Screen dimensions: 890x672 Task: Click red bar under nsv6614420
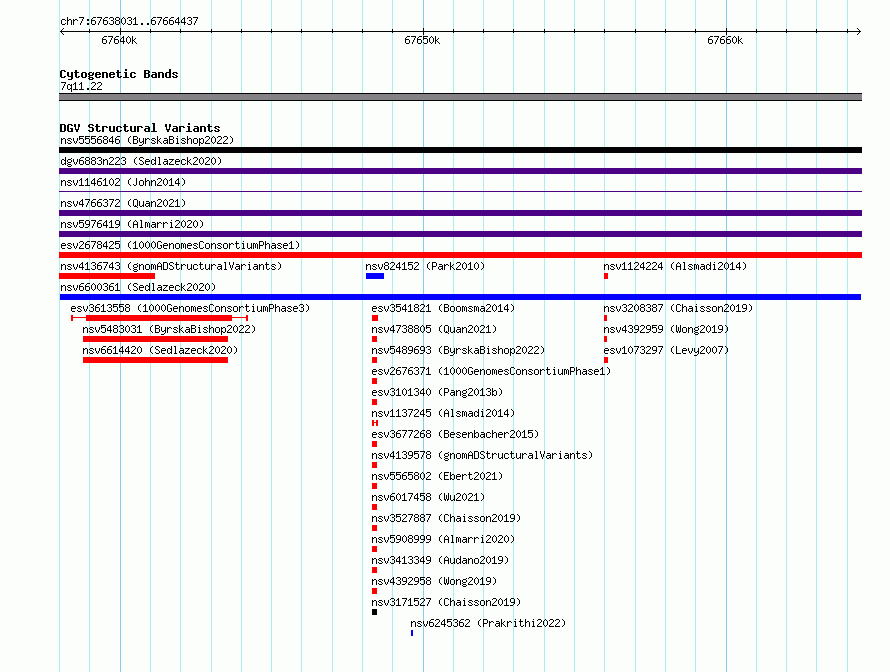coord(156,360)
